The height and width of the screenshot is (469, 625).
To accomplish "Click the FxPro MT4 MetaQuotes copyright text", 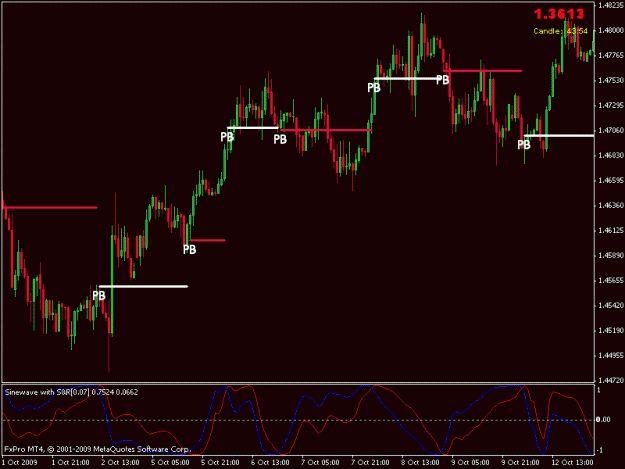I will tap(96, 449).
